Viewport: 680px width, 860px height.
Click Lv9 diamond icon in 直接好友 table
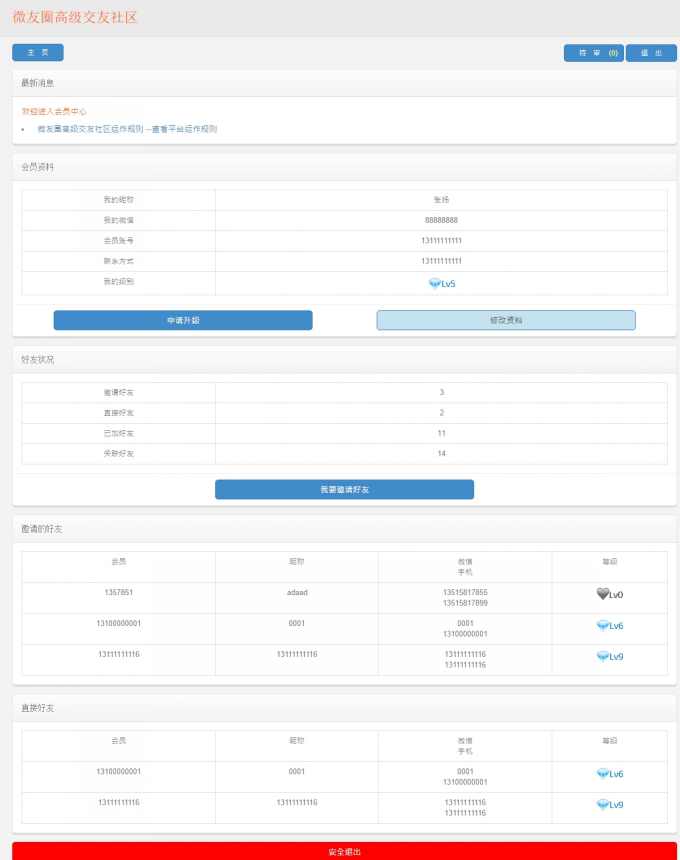pyautogui.click(x=602, y=805)
